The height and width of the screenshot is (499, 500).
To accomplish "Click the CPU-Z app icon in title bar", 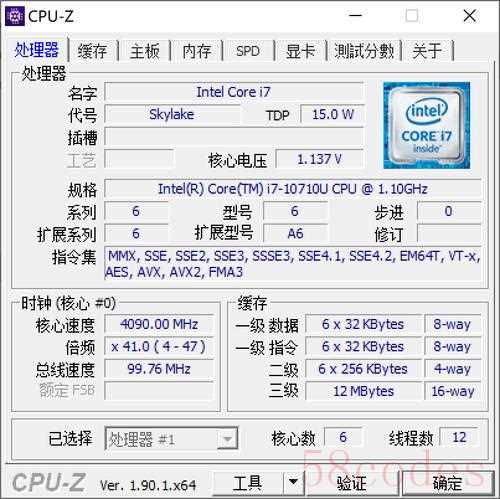I will [15, 16].
